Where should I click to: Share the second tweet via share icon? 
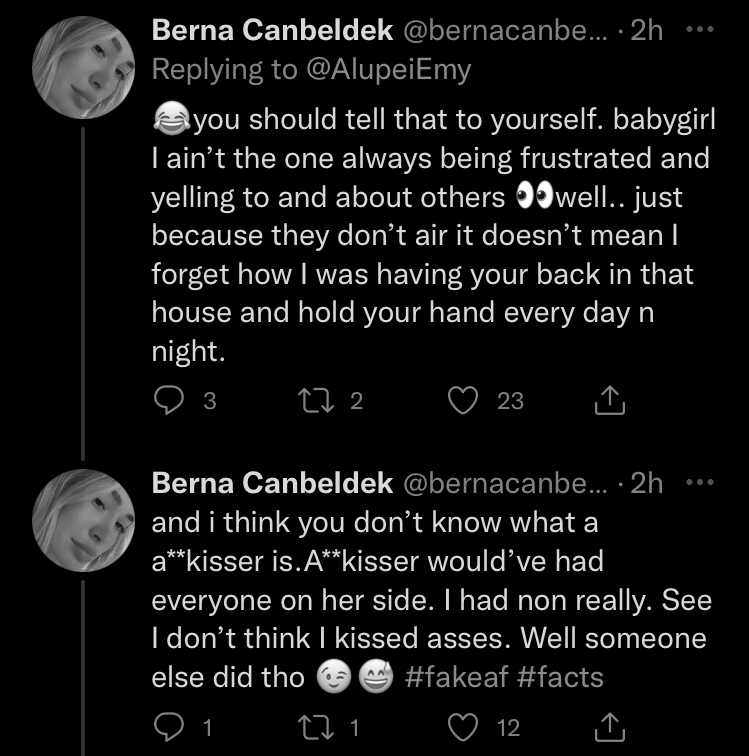610,727
